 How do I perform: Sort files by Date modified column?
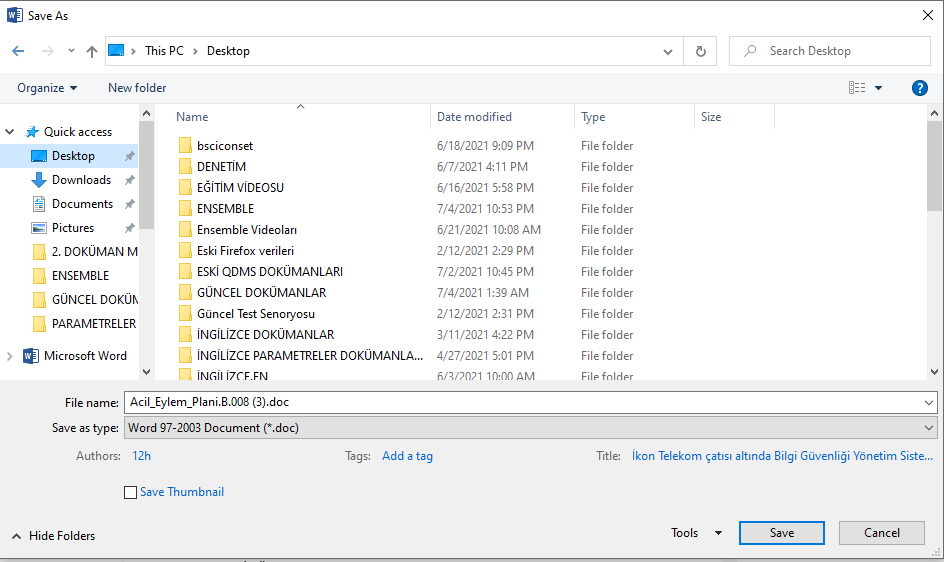[x=474, y=117]
